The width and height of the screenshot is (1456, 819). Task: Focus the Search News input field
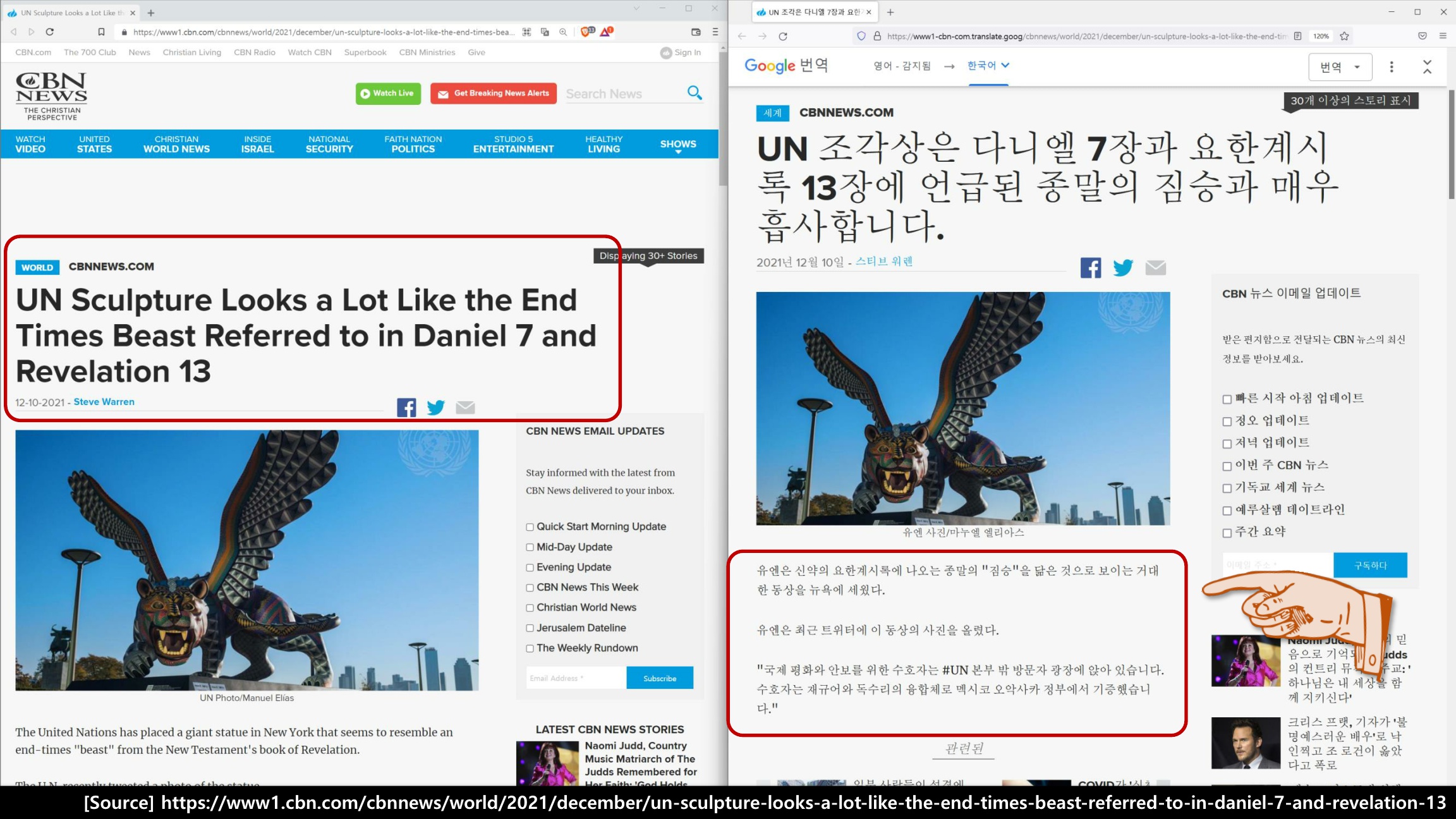[622, 94]
